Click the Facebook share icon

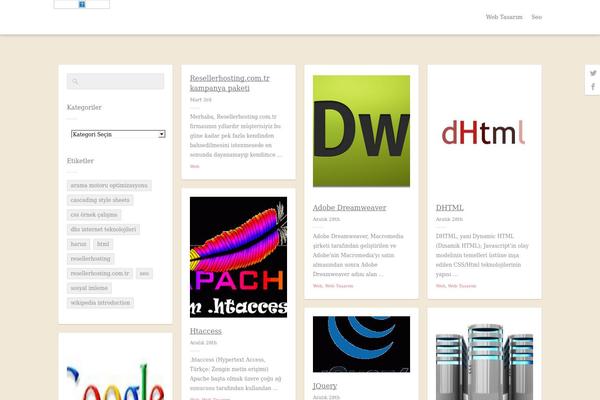[x=593, y=87]
